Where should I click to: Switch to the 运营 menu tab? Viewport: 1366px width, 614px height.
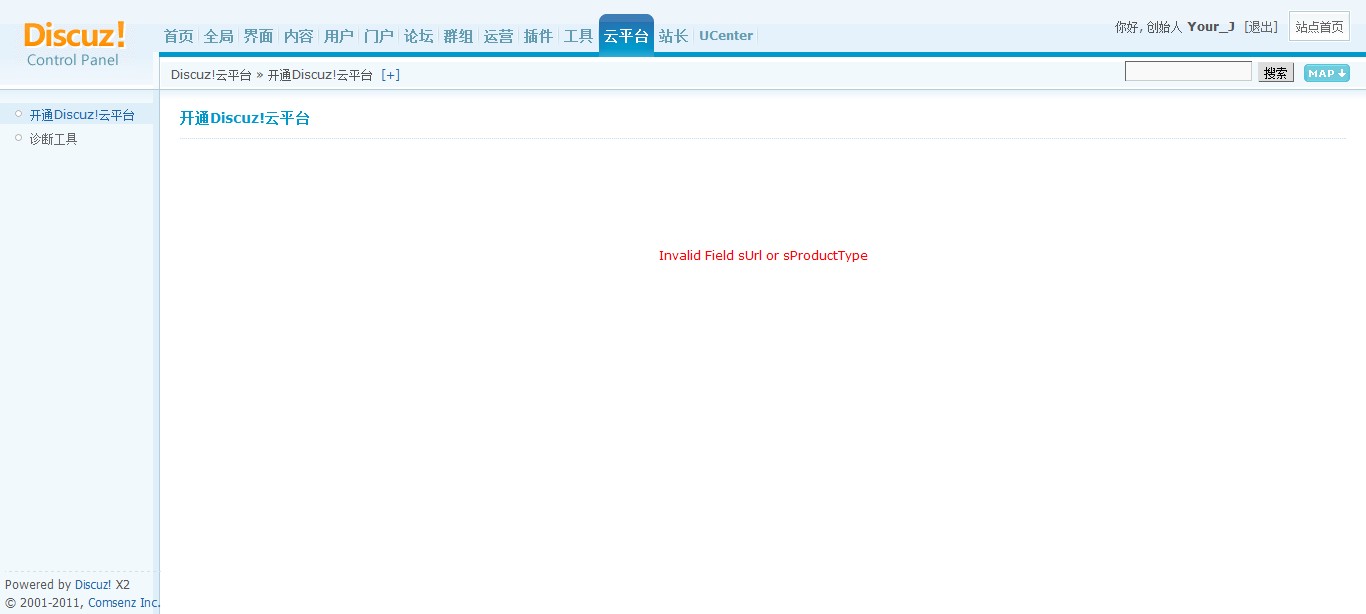tap(499, 36)
